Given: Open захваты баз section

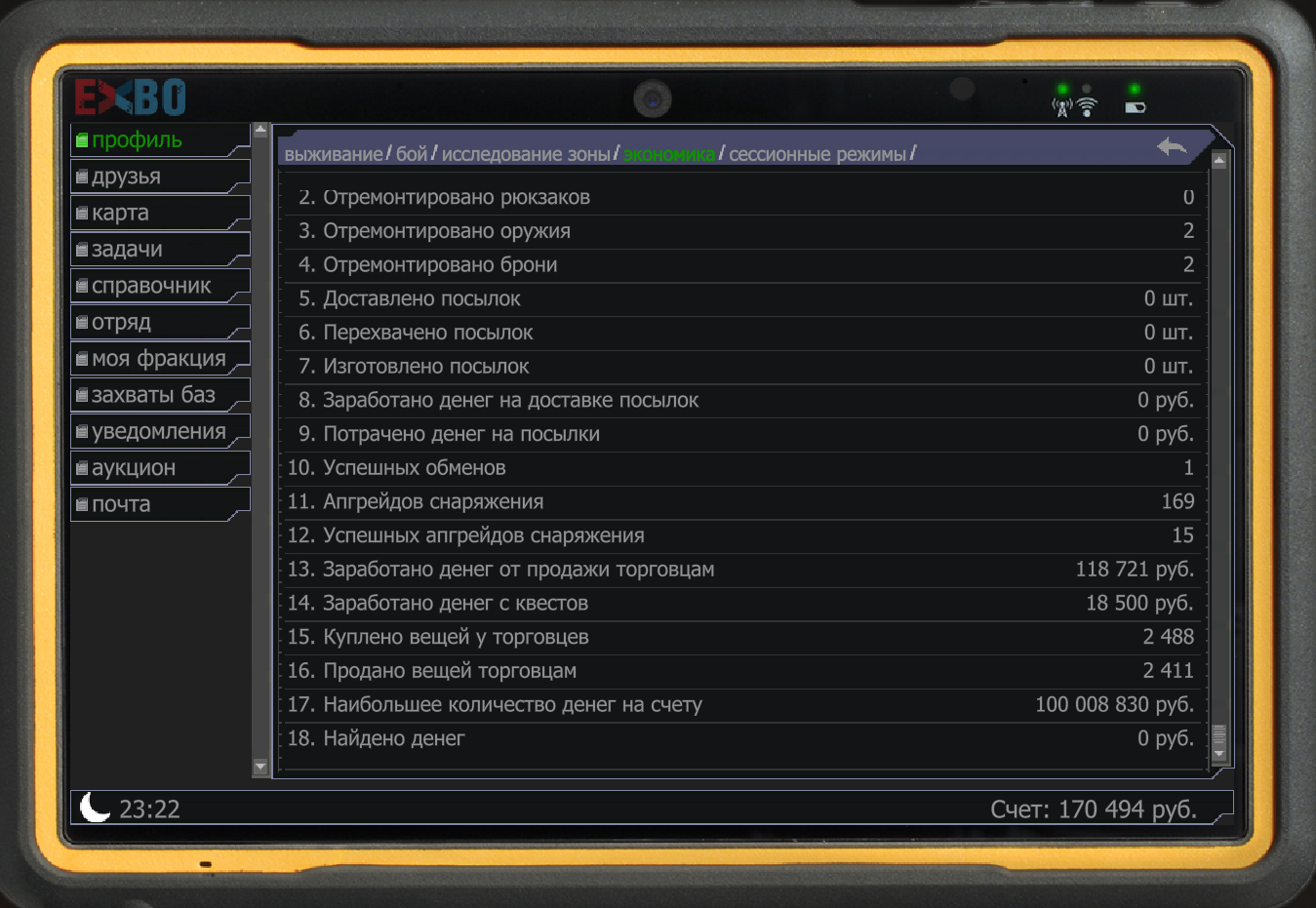Looking at the screenshot, I should tap(160, 395).
